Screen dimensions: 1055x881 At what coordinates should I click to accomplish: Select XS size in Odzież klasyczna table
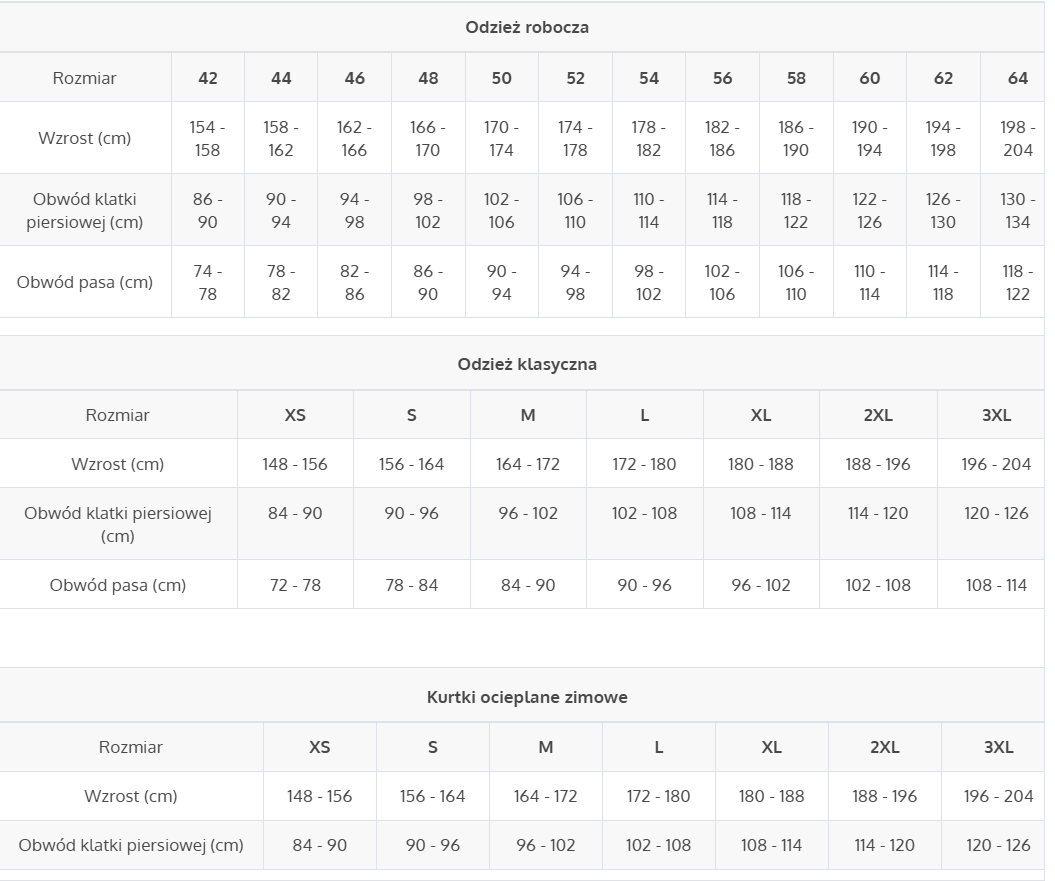coord(295,415)
